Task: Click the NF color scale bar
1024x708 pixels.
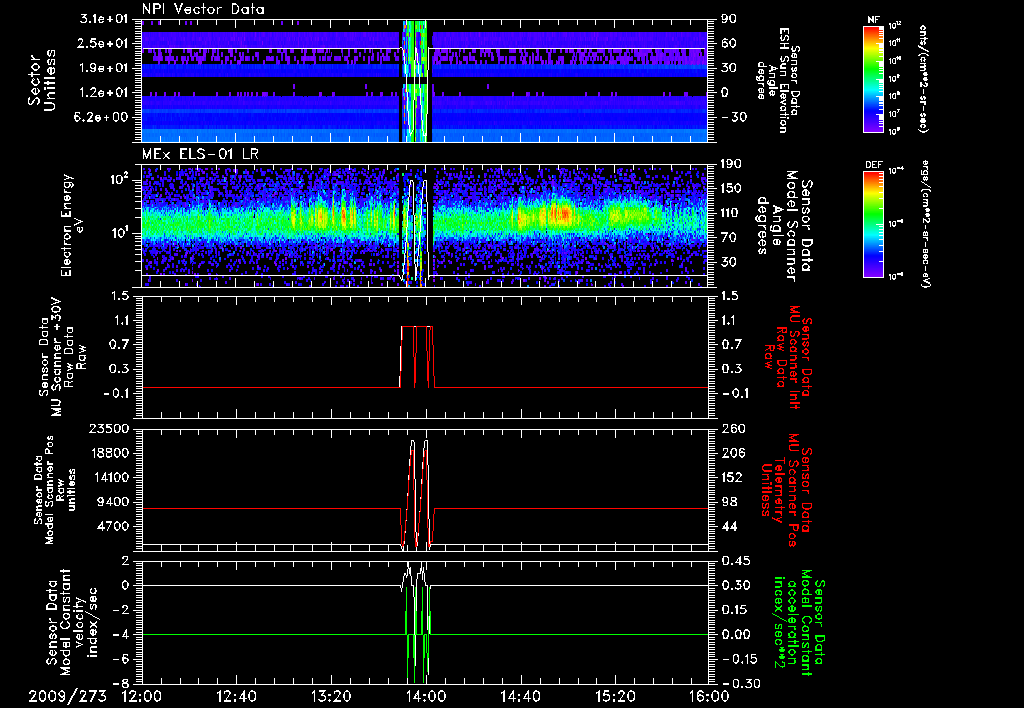Action: click(x=874, y=78)
